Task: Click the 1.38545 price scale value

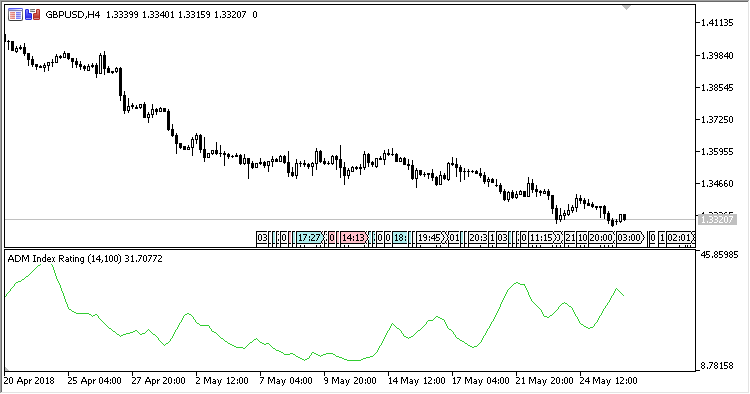Action: click(717, 88)
